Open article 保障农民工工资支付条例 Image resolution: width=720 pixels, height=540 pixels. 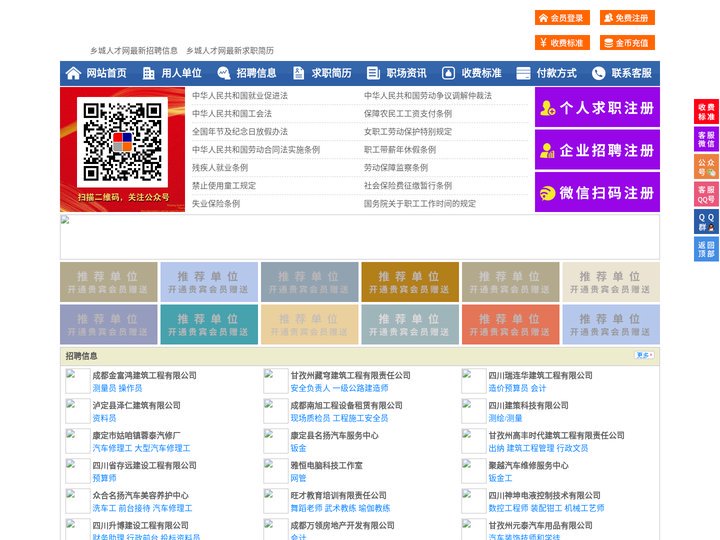[408, 113]
